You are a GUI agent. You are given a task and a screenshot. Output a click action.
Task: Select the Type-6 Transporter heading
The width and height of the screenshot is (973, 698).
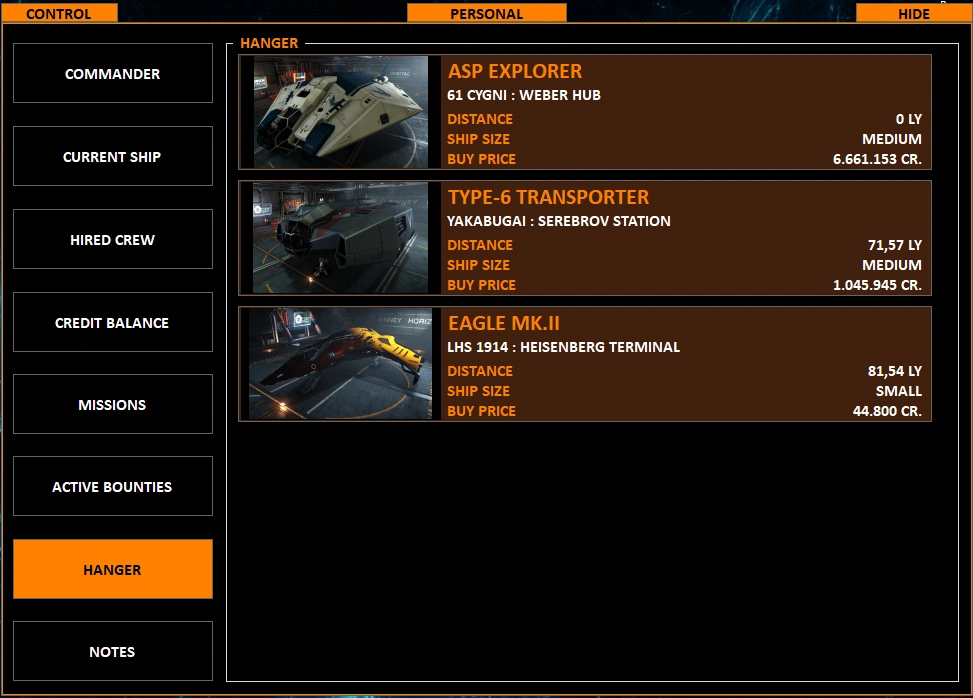pos(549,197)
